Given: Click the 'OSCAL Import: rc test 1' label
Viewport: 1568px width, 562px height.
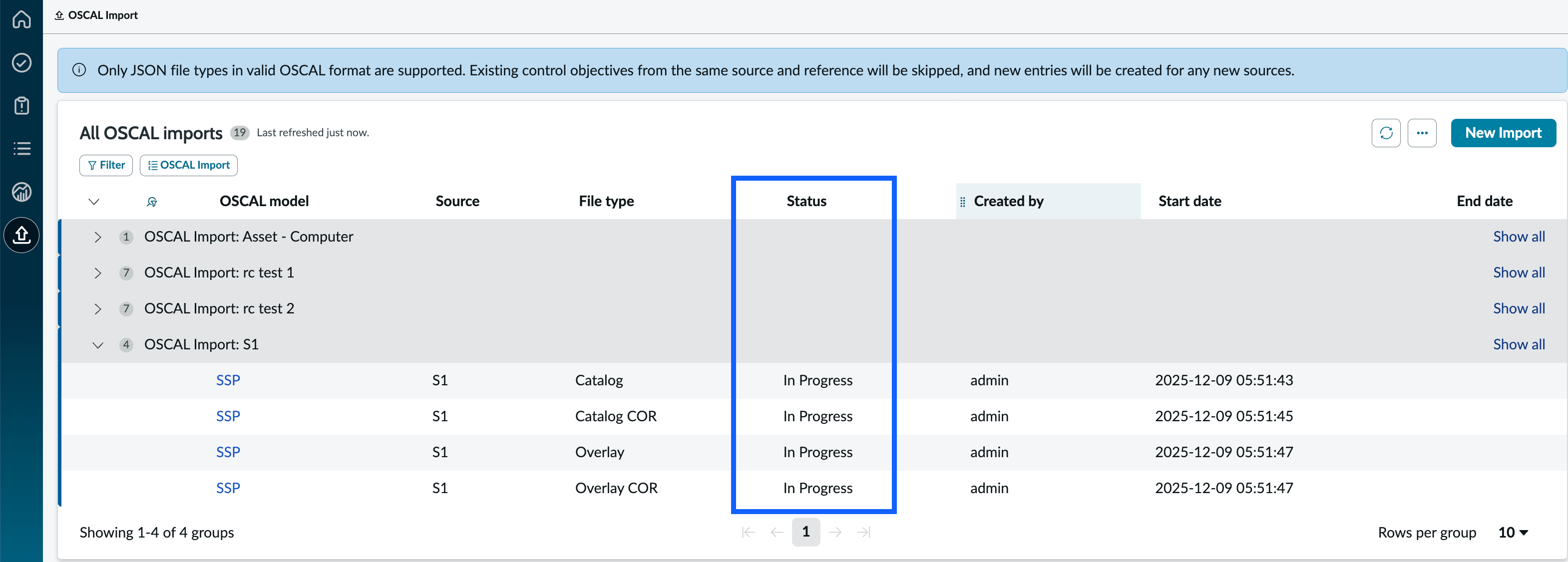Looking at the screenshot, I should tap(219, 273).
